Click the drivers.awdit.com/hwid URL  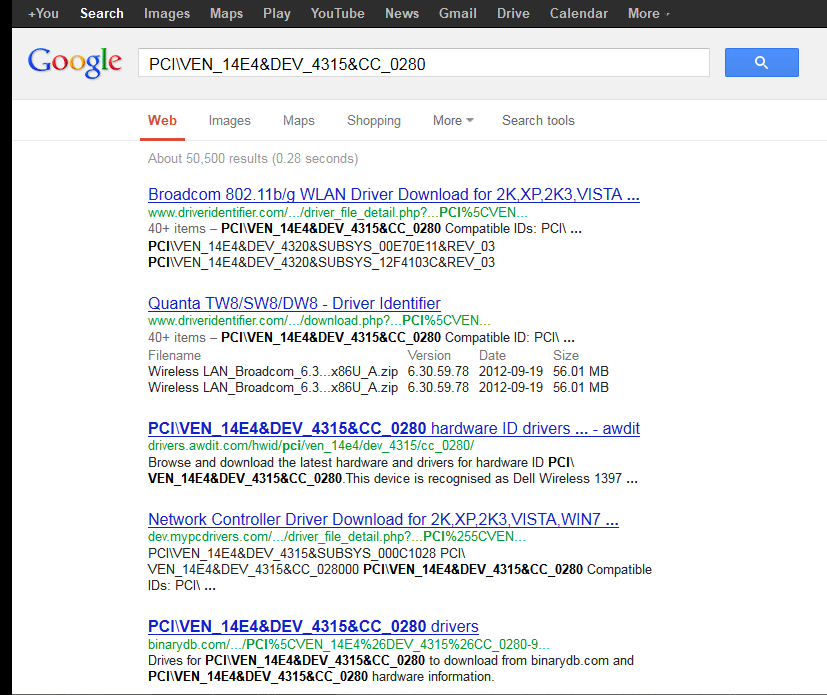coord(311,446)
